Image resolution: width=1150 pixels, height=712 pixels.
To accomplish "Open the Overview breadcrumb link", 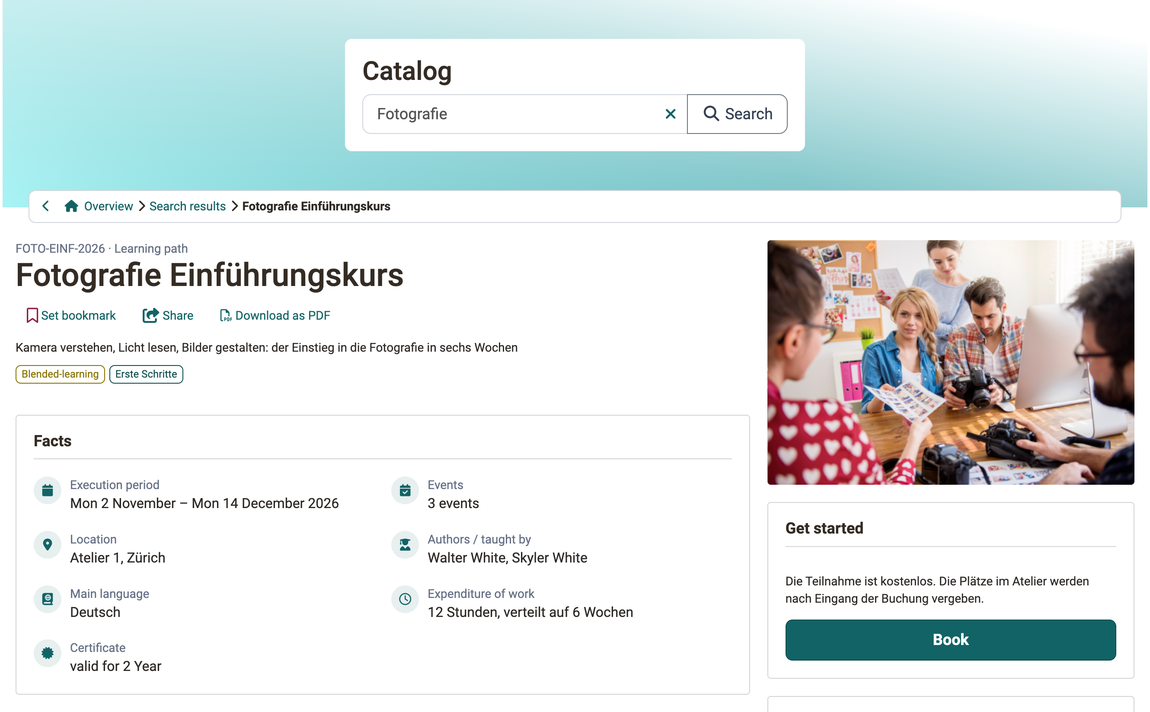I will pyautogui.click(x=108, y=206).
